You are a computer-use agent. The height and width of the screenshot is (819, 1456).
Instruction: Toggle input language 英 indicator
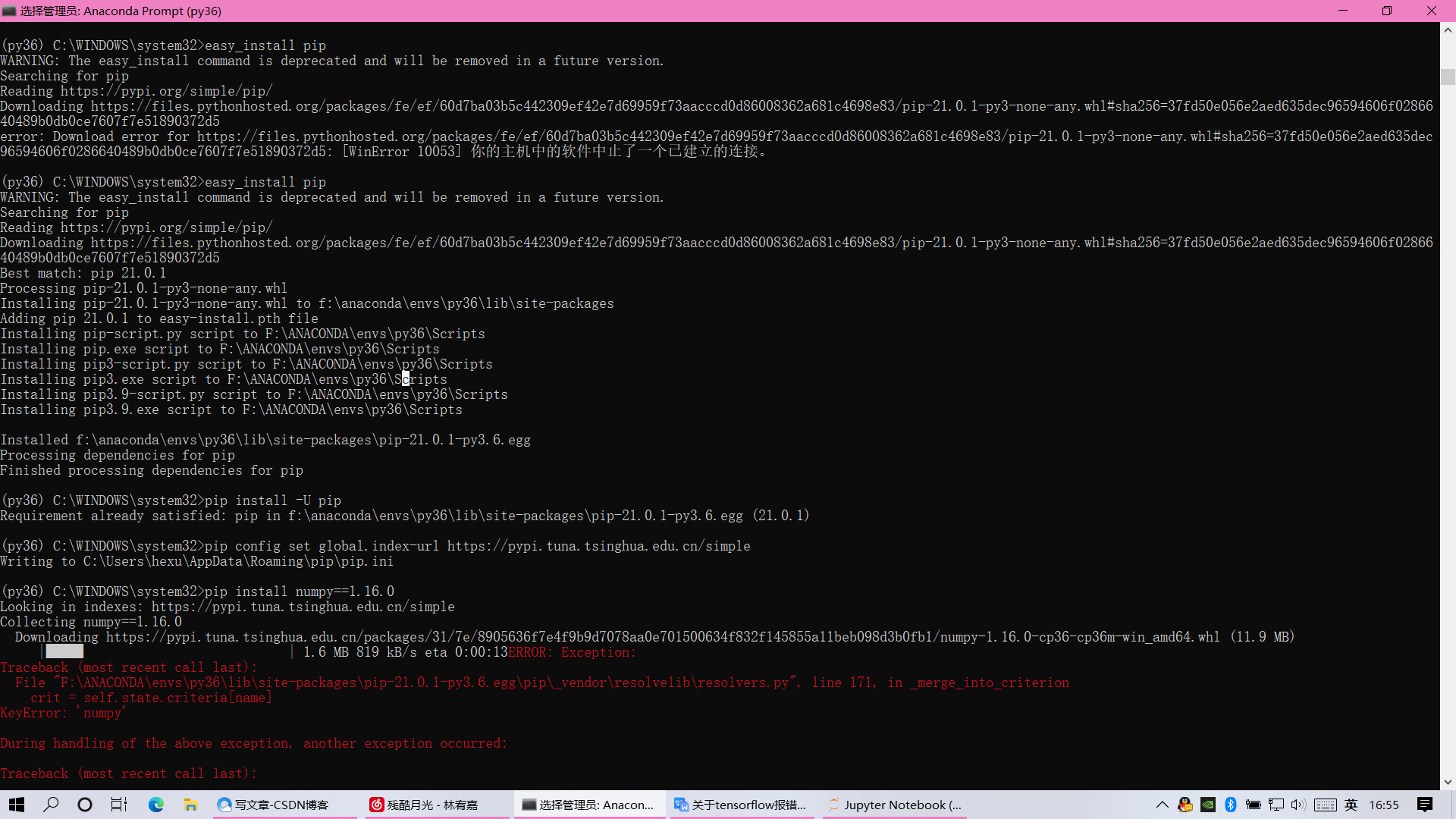pyautogui.click(x=1351, y=805)
